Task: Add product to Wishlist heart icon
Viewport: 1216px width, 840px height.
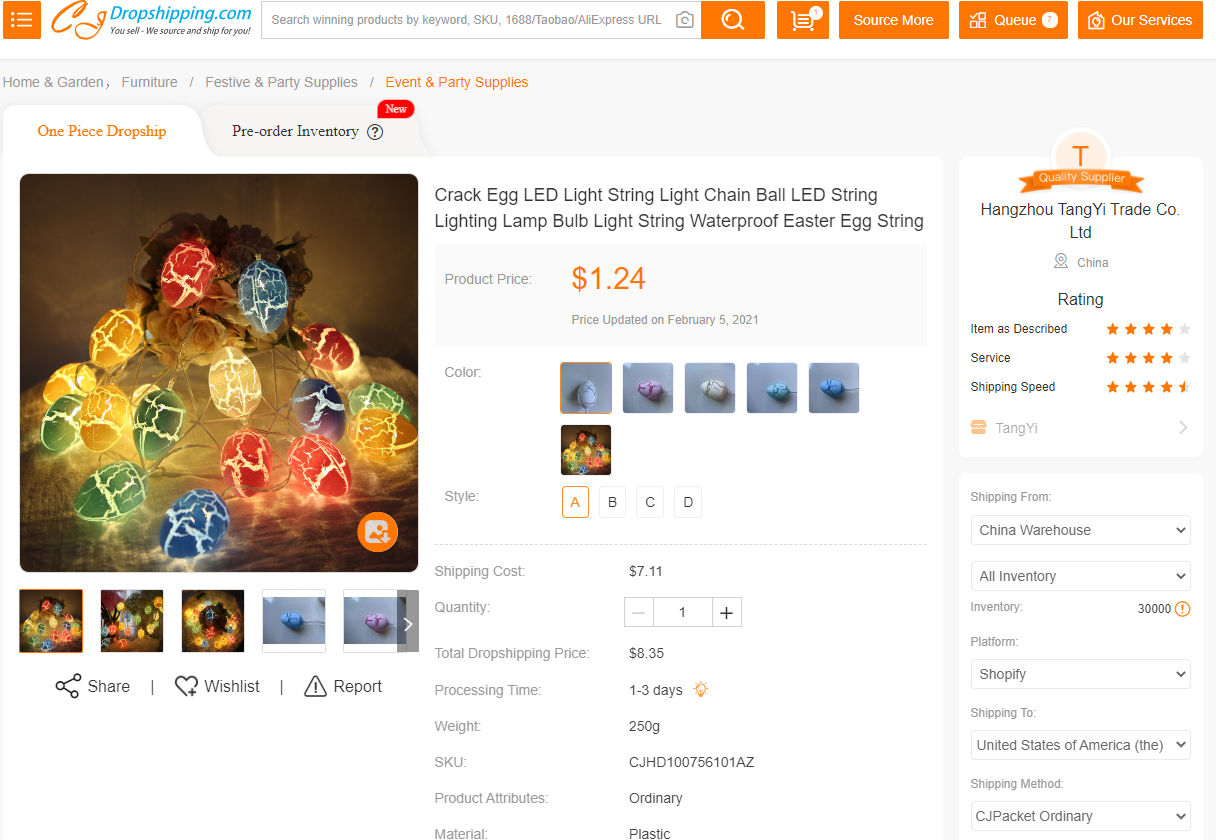Action: [186, 686]
